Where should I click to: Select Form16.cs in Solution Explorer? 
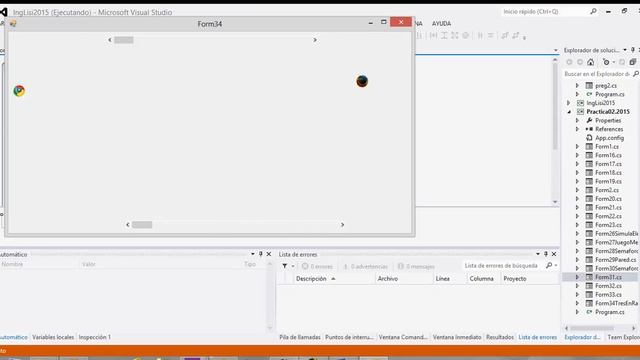point(608,155)
